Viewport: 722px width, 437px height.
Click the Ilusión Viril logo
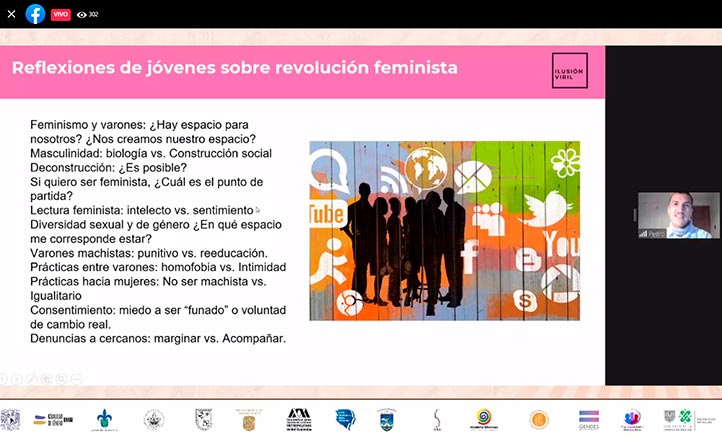click(x=570, y=70)
